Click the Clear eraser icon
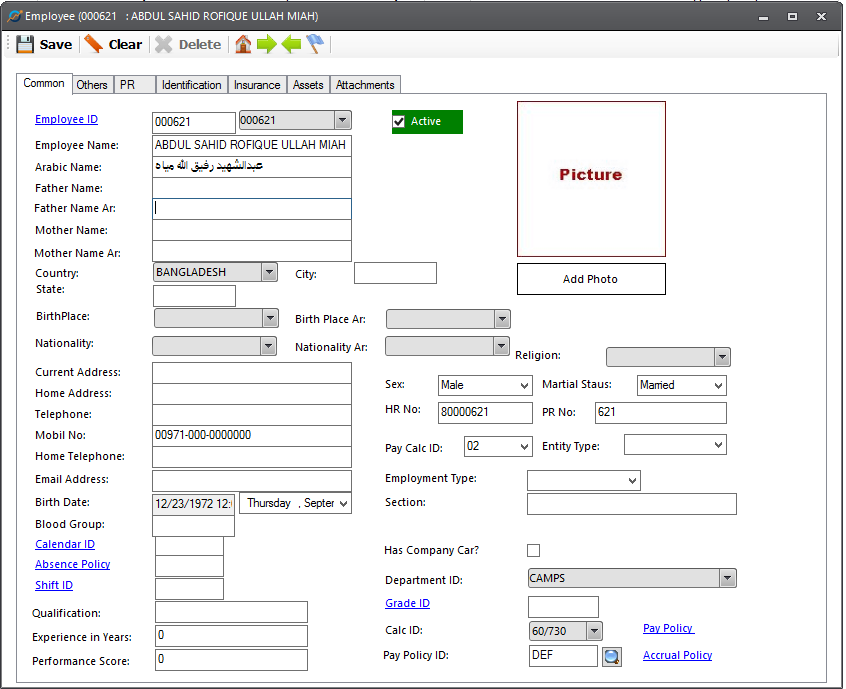Viewport: 846px width, 689px height. [94, 44]
